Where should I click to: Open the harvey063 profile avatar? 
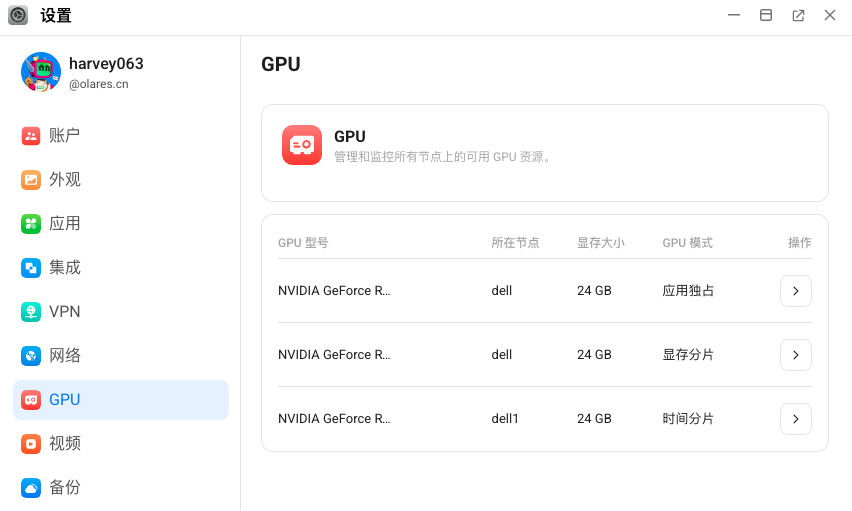click(x=41, y=72)
